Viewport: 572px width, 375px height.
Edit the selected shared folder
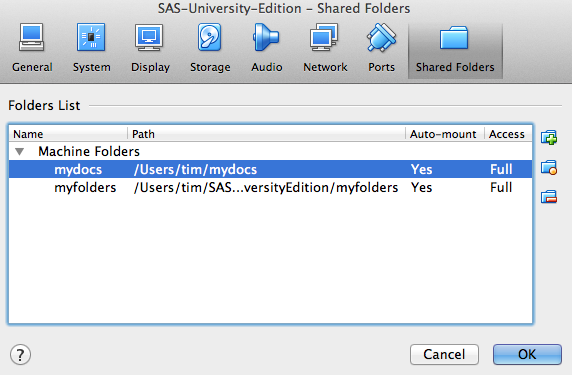tap(549, 168)
